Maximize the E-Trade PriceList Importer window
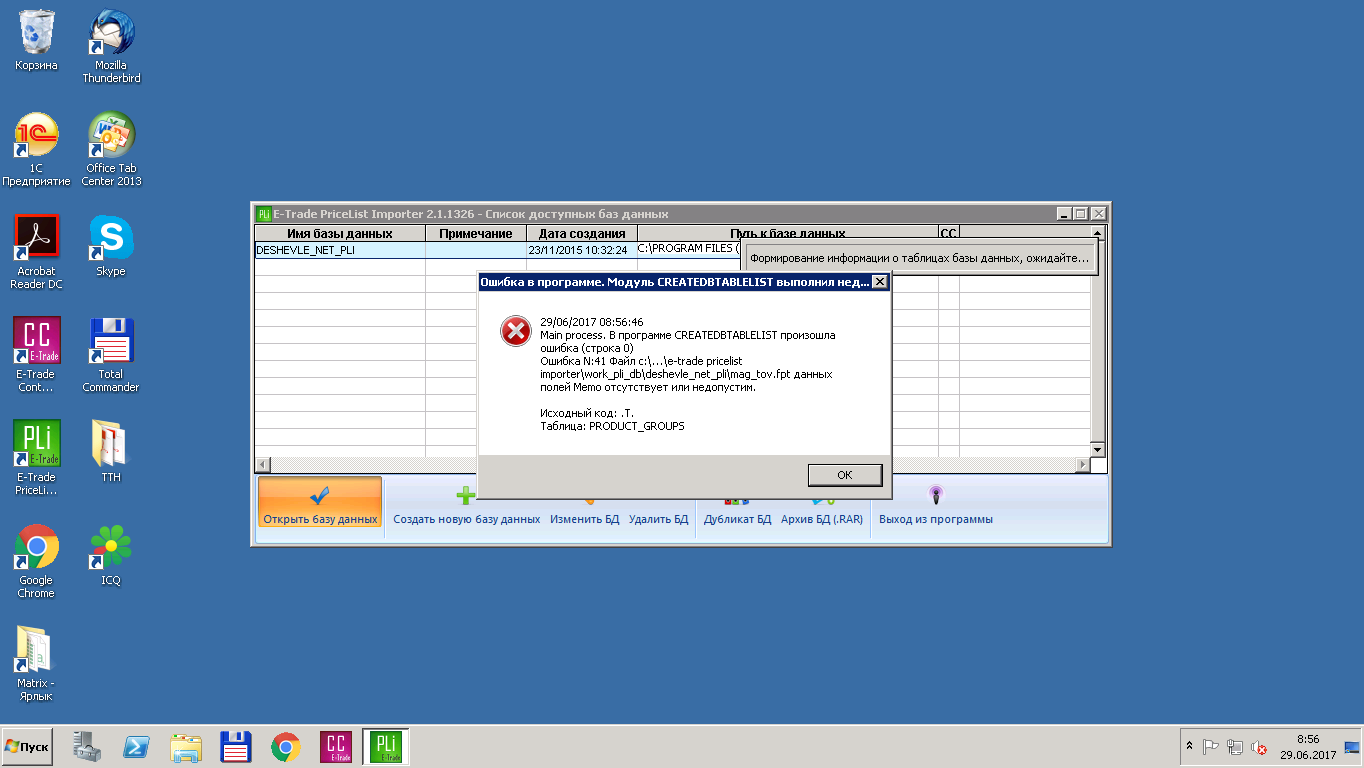Viewport: 1364px width, 768px height. tap(1081, 214)
